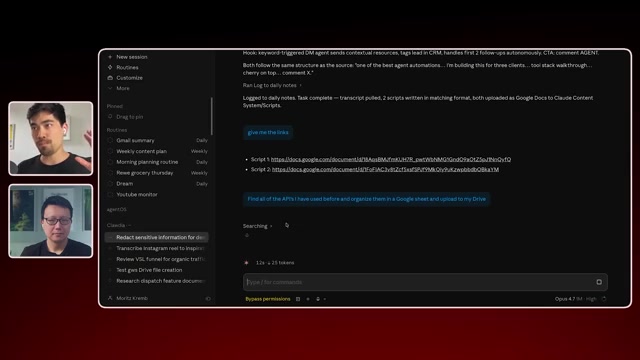The image size is (640, 360).
Task: Collapse the Claudia session group
Action: pyautogui.click(x=119, y=225)
